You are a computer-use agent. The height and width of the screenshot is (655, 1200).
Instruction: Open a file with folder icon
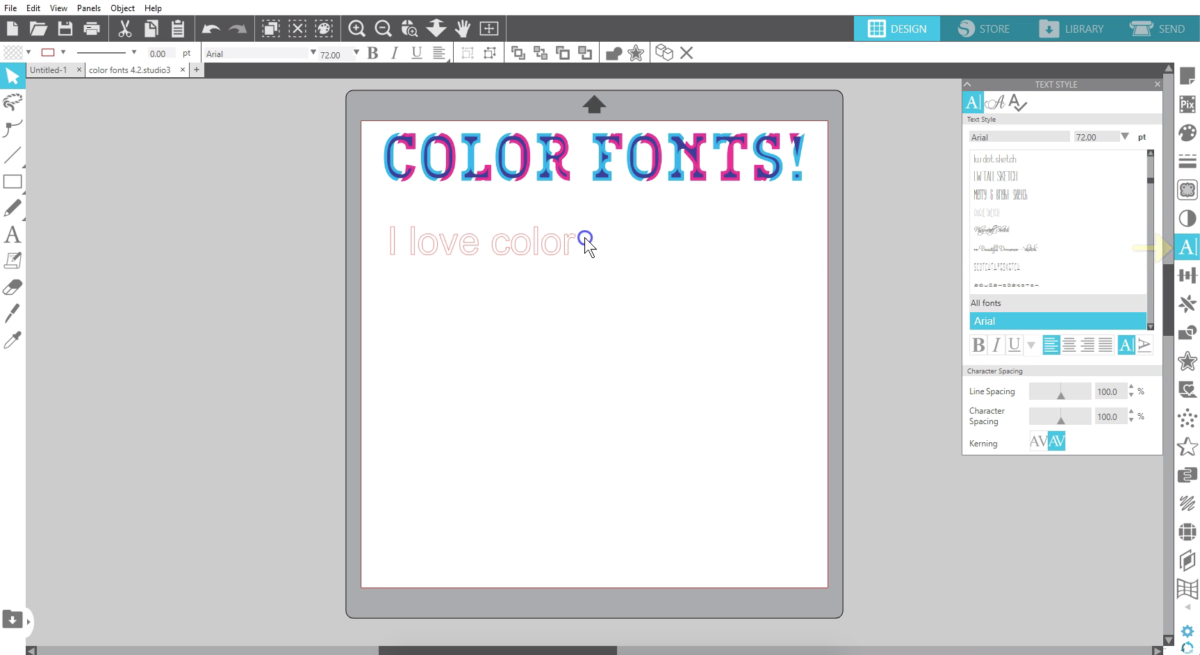[x=38, y=29]
